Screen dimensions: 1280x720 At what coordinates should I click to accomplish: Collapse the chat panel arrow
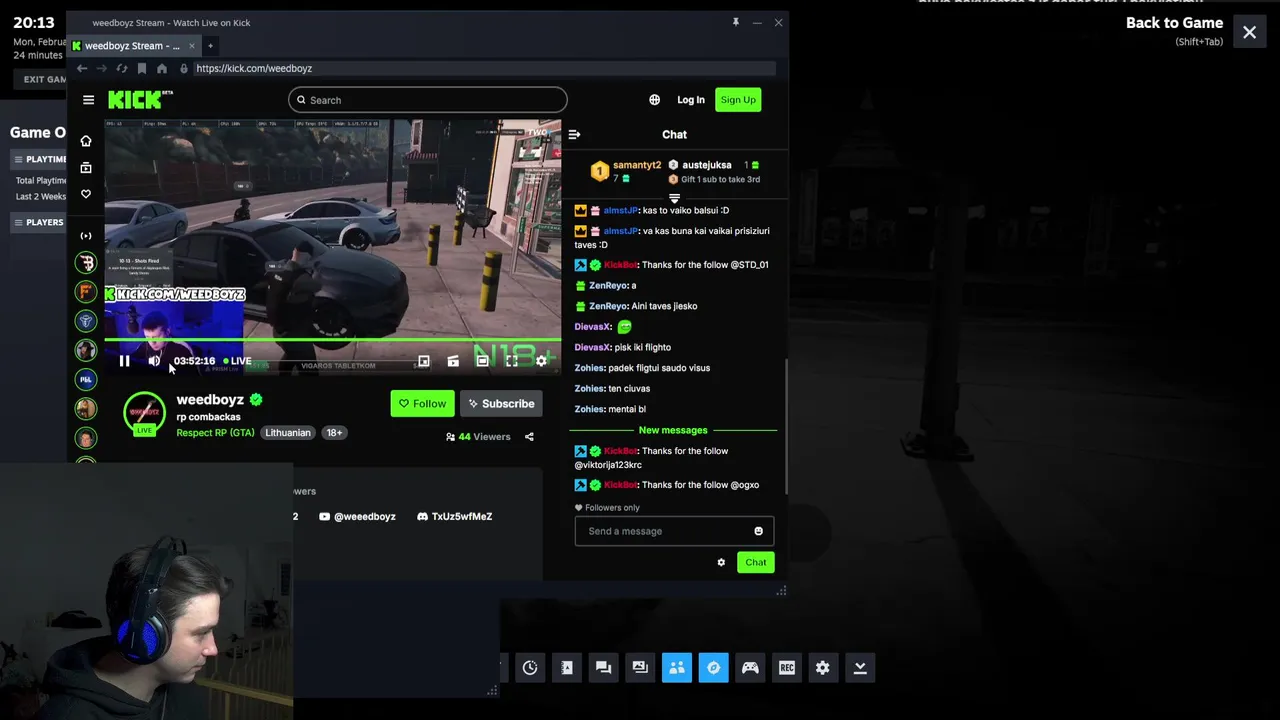tap(574, 134)
